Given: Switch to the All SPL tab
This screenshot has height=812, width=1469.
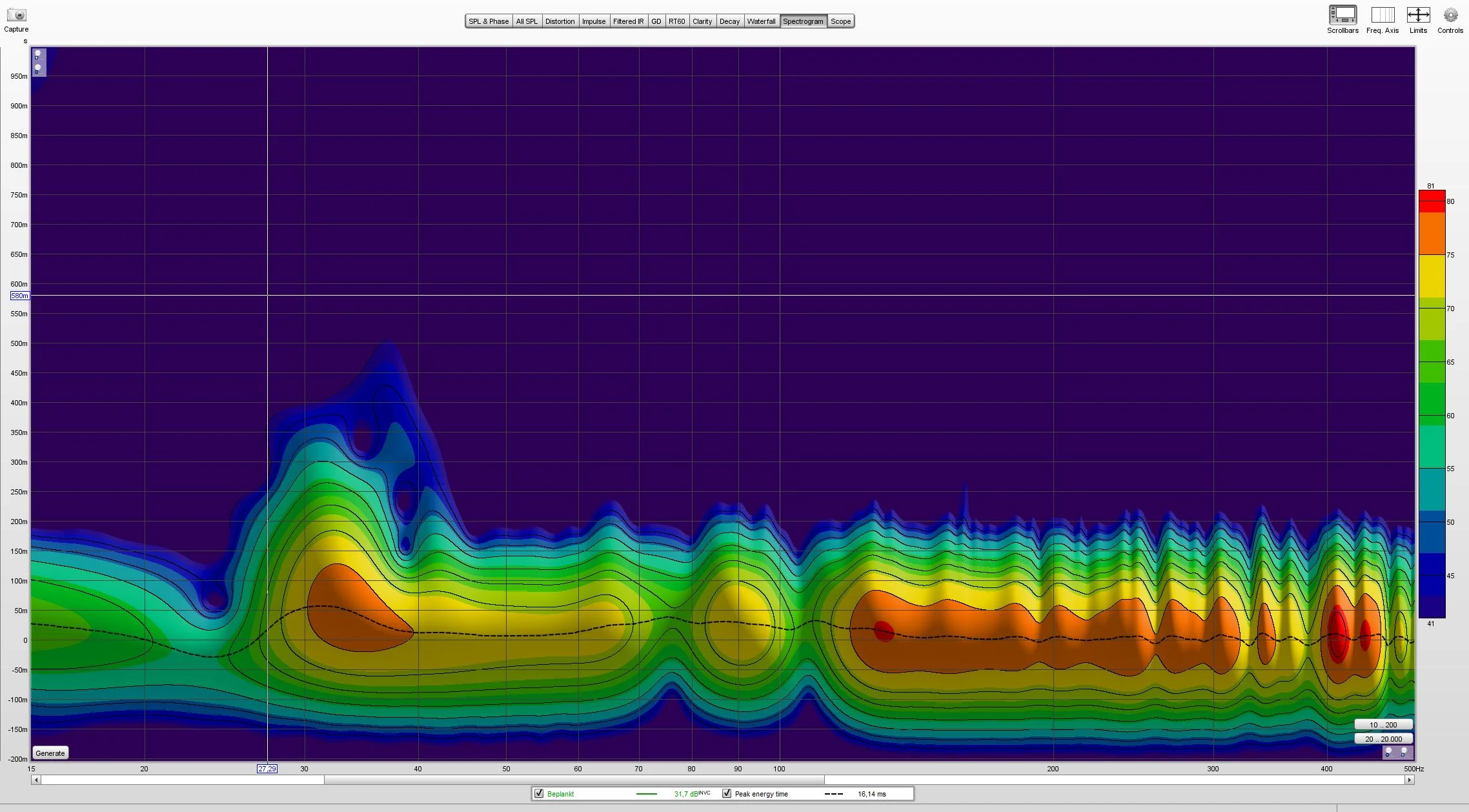Looking at the screenshot, I should tap(527, 21).
